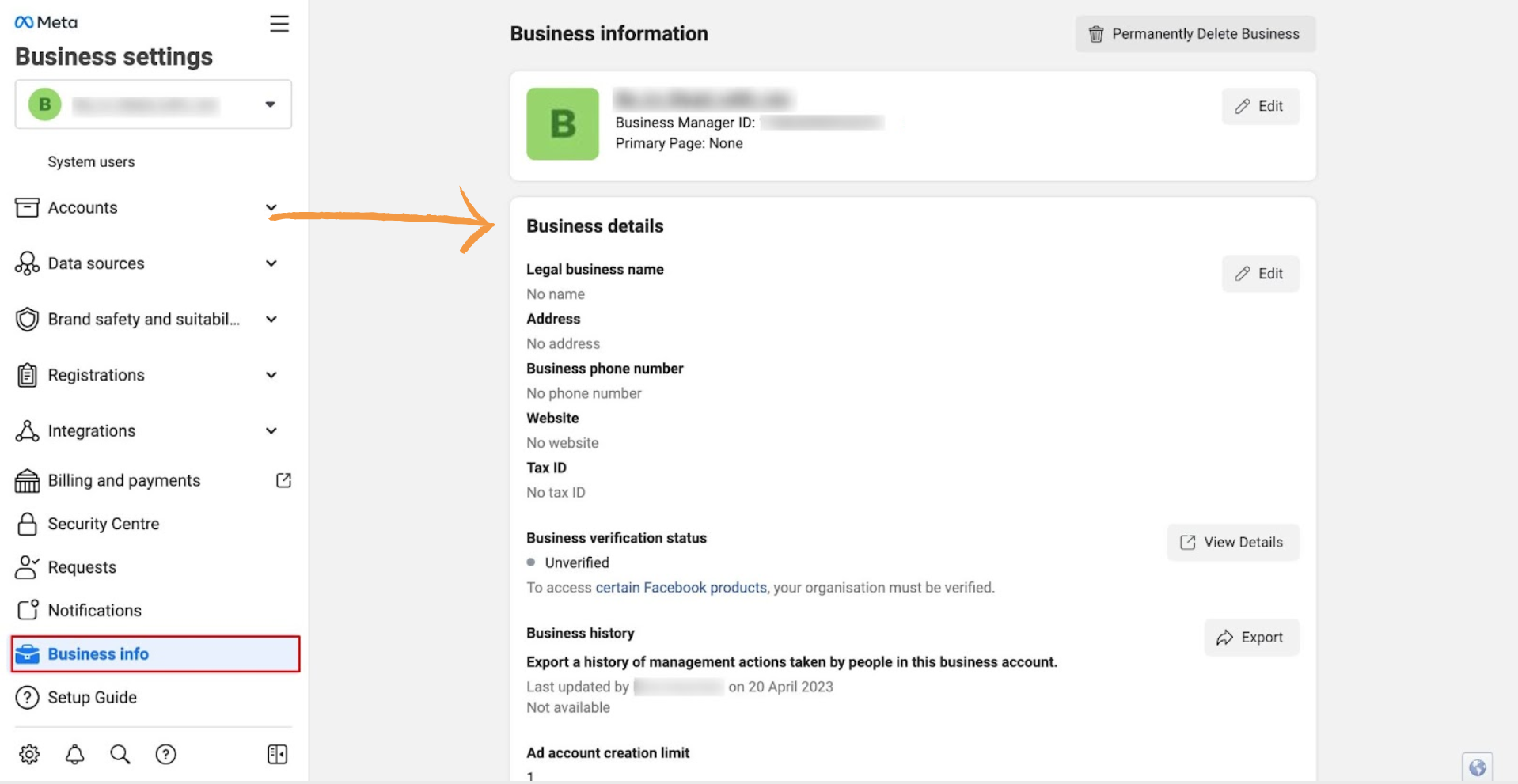Click the No tax ID value
The width and height of the screenshot is (1518, 784).
[x=556, y=492]
